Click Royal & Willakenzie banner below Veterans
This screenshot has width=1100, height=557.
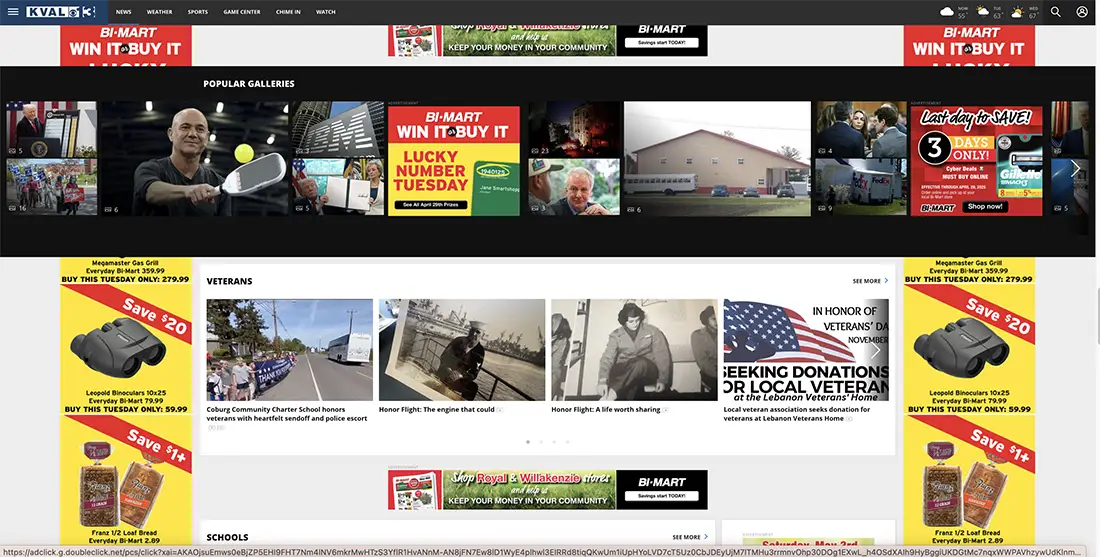(x=547, y=490)
